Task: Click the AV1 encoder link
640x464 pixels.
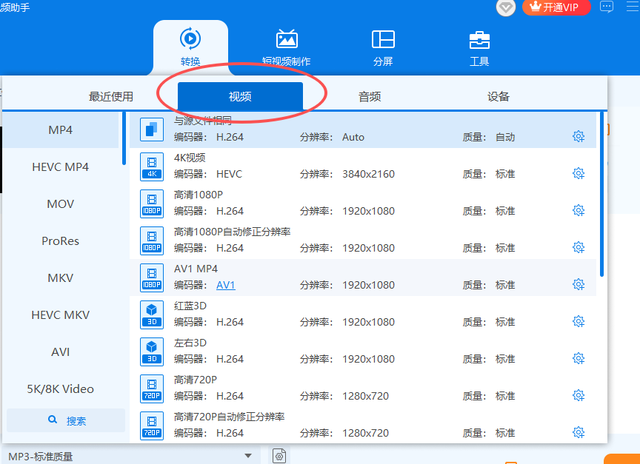Action: [x=226, y=285]
